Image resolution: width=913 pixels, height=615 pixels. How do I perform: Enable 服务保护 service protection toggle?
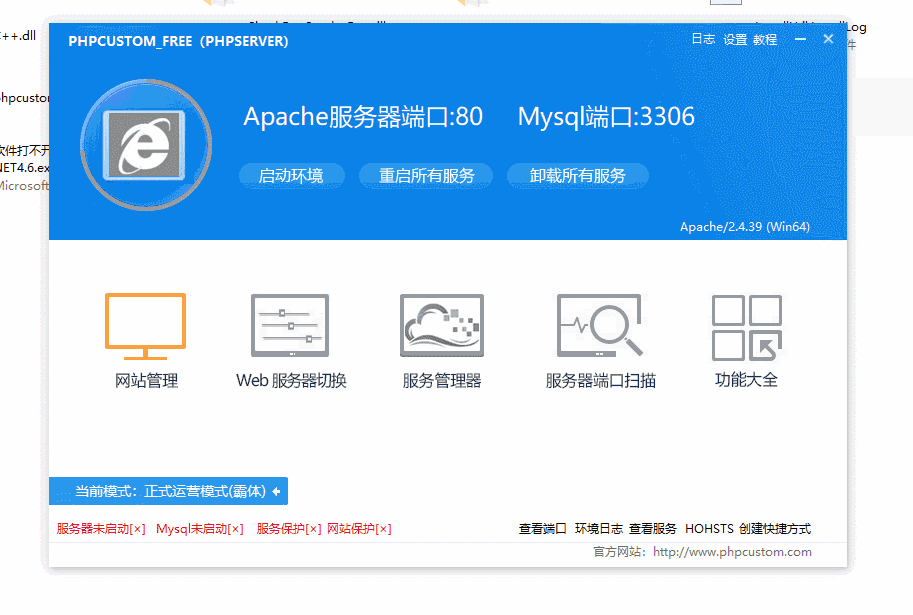coord(290,528)
